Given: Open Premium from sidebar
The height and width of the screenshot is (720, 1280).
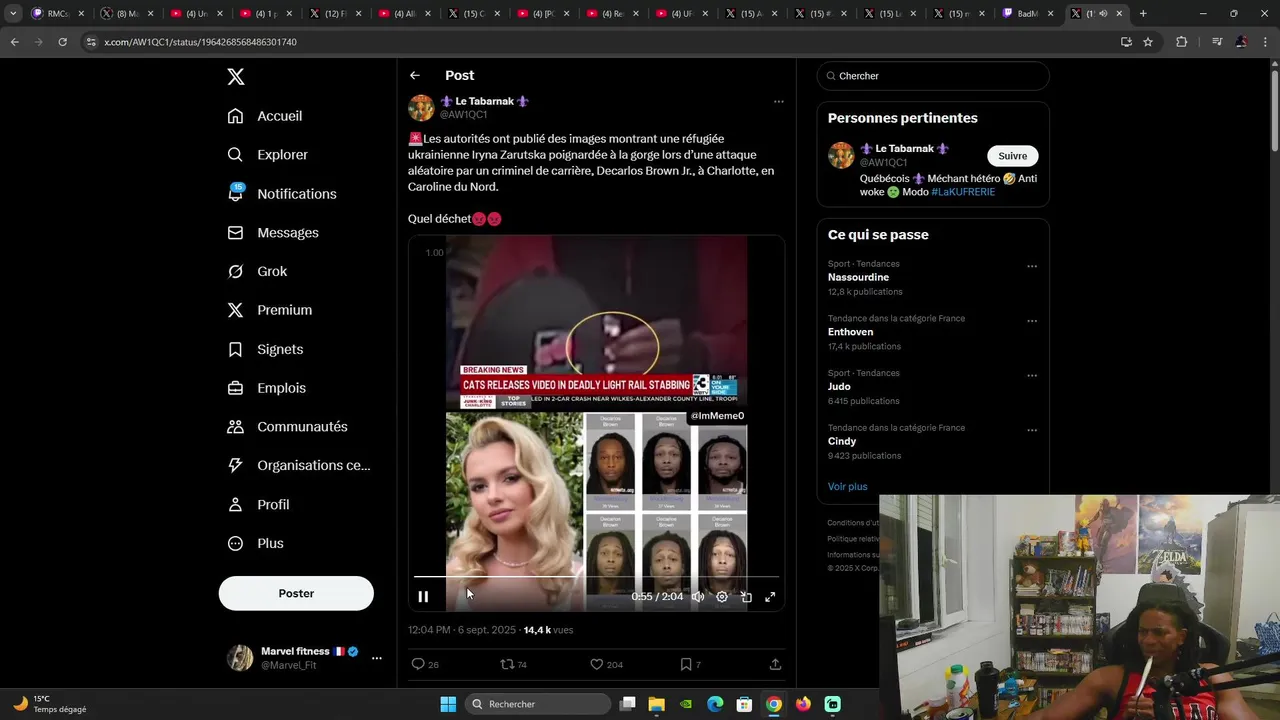Looking at the screenshot, I should point(270,310).
